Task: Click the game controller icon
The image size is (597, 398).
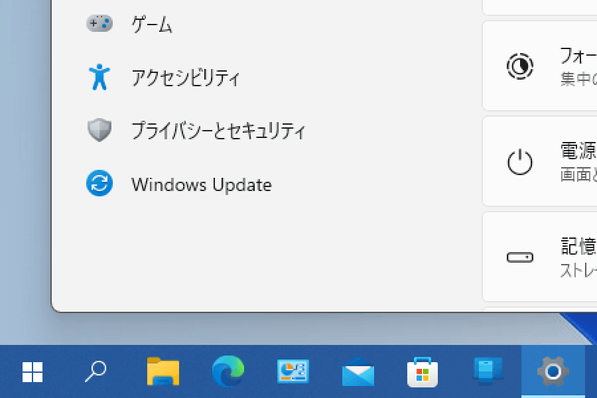Action: pyautogui.click(x=99, y=24)
